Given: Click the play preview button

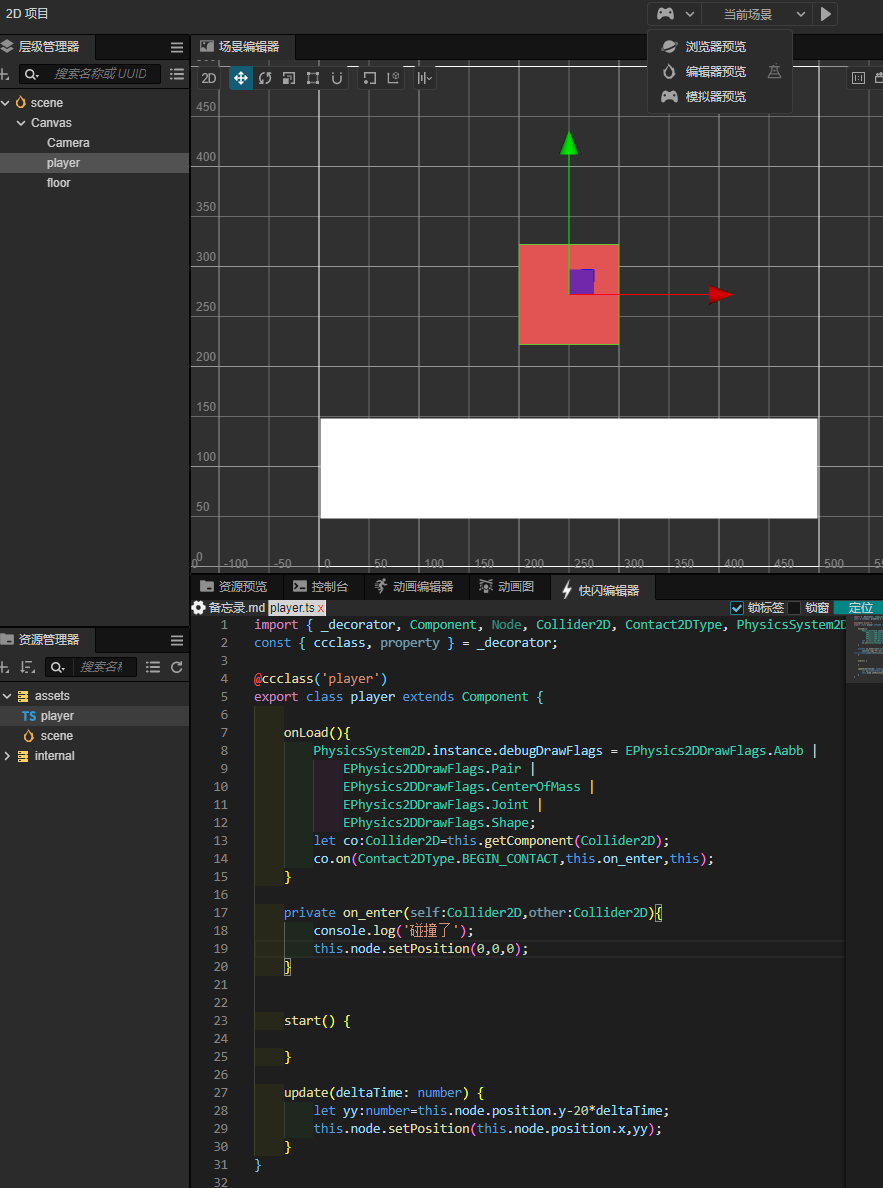Looking at the screenshot, I should click(x=825, y=14).
